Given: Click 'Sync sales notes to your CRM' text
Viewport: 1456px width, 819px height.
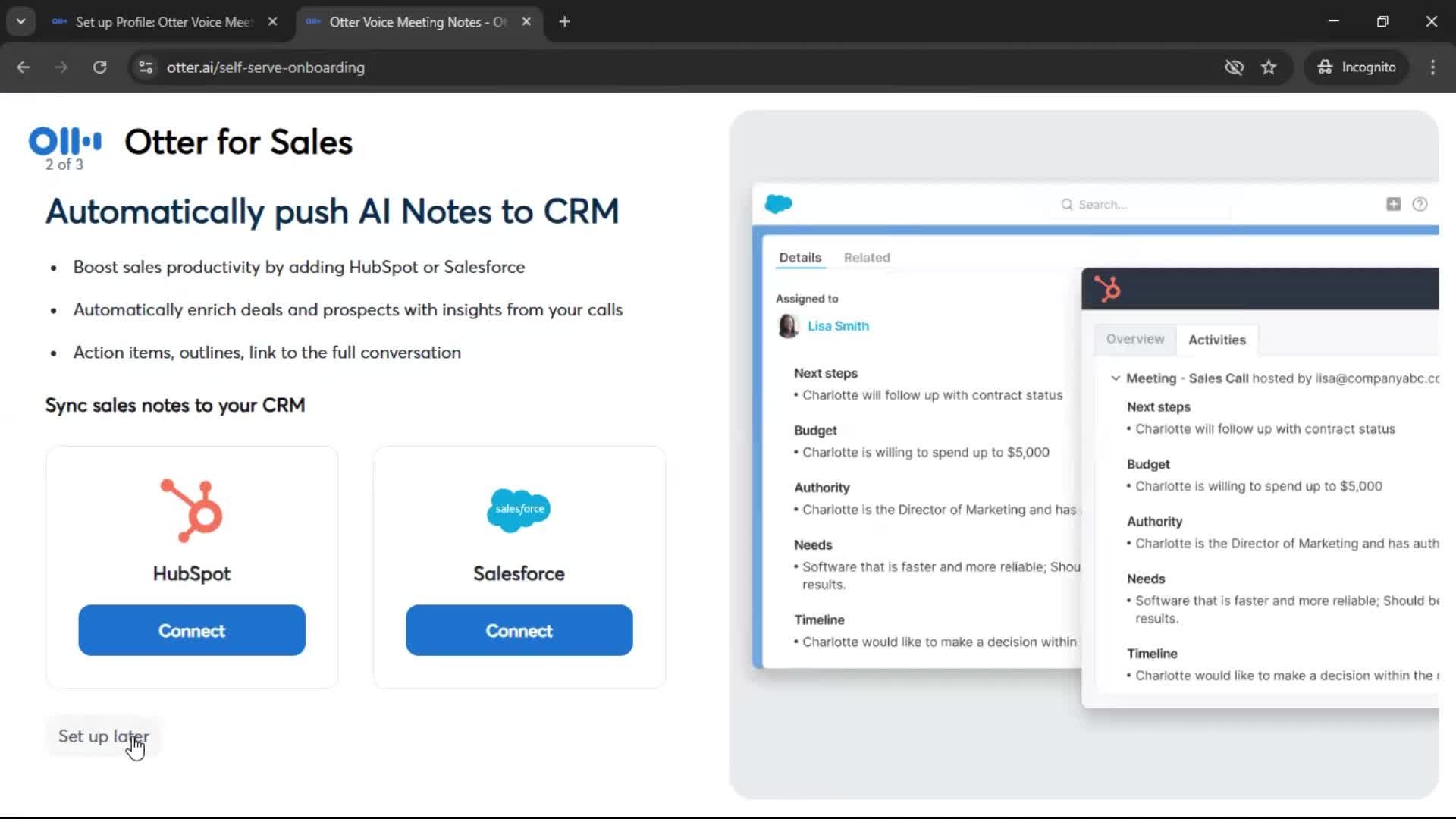Looking at the screenshot, I should [x=175, y=405].
